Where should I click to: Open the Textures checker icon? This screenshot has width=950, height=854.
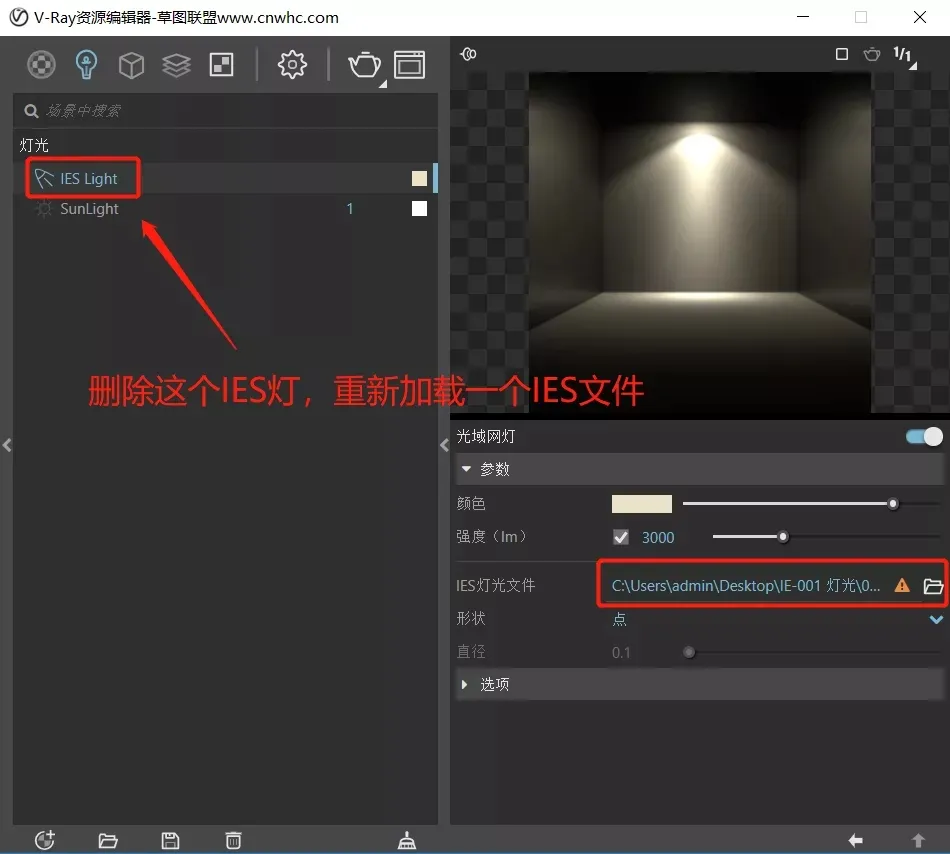pos(221,65)
